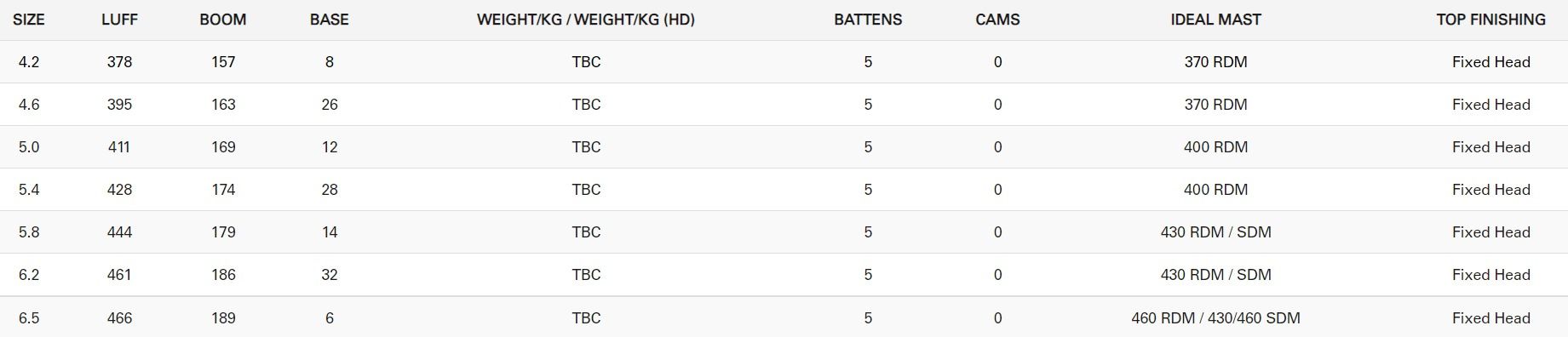This screenshot has height=337, width=1568.
Task: Select the 189 boom value
Action: tap(223, 318)
